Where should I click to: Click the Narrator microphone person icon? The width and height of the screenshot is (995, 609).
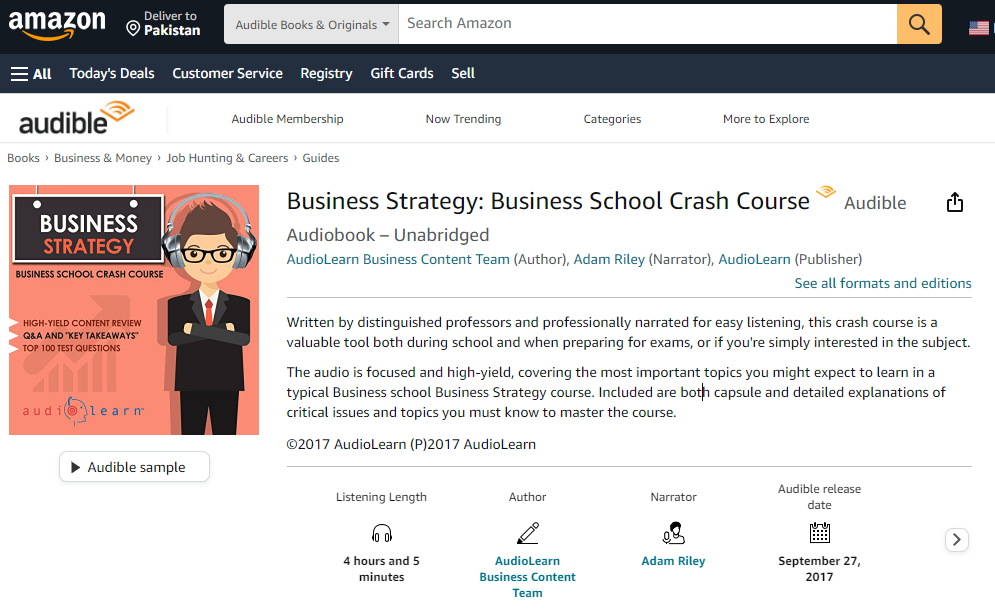[673, 533]
